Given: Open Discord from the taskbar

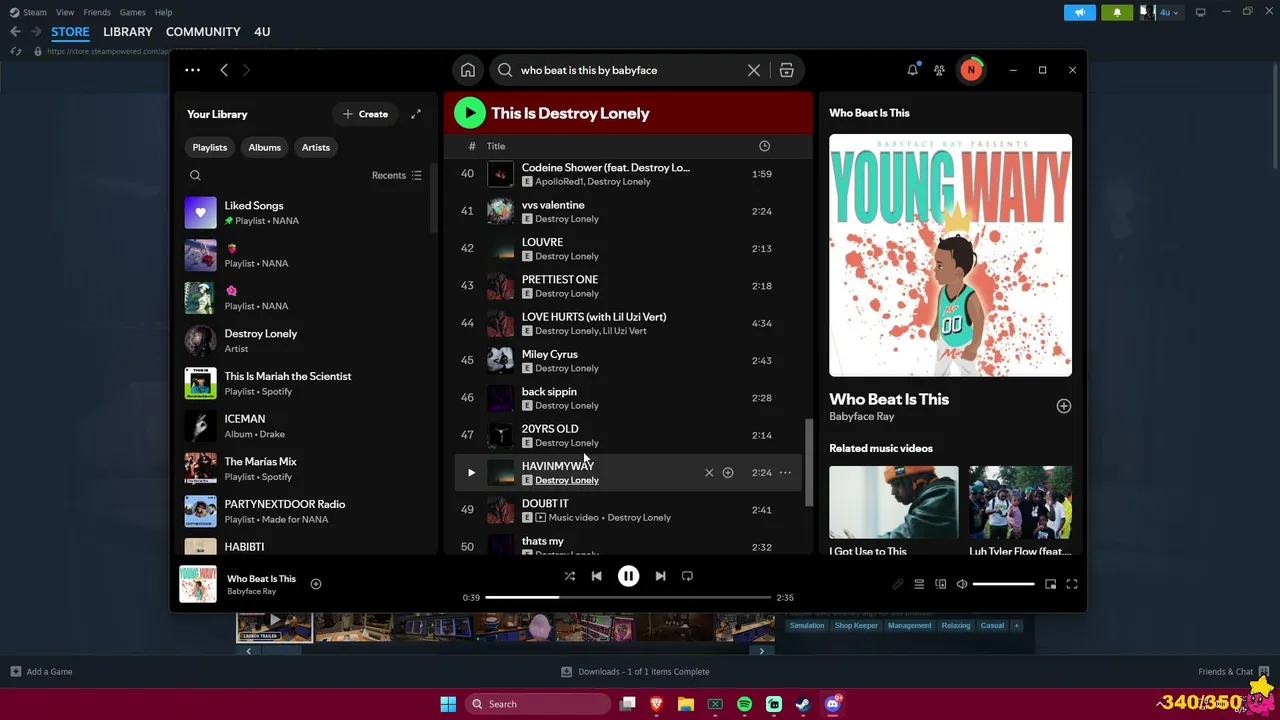Looking at the screenshot, I should (x=832, y=704).
